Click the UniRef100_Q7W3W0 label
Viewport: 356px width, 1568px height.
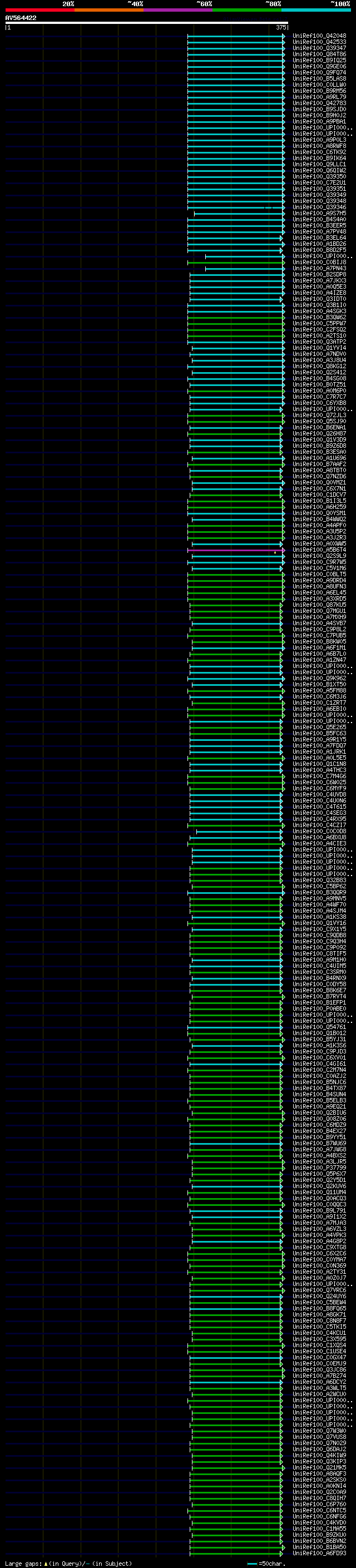coord(319,1431)
